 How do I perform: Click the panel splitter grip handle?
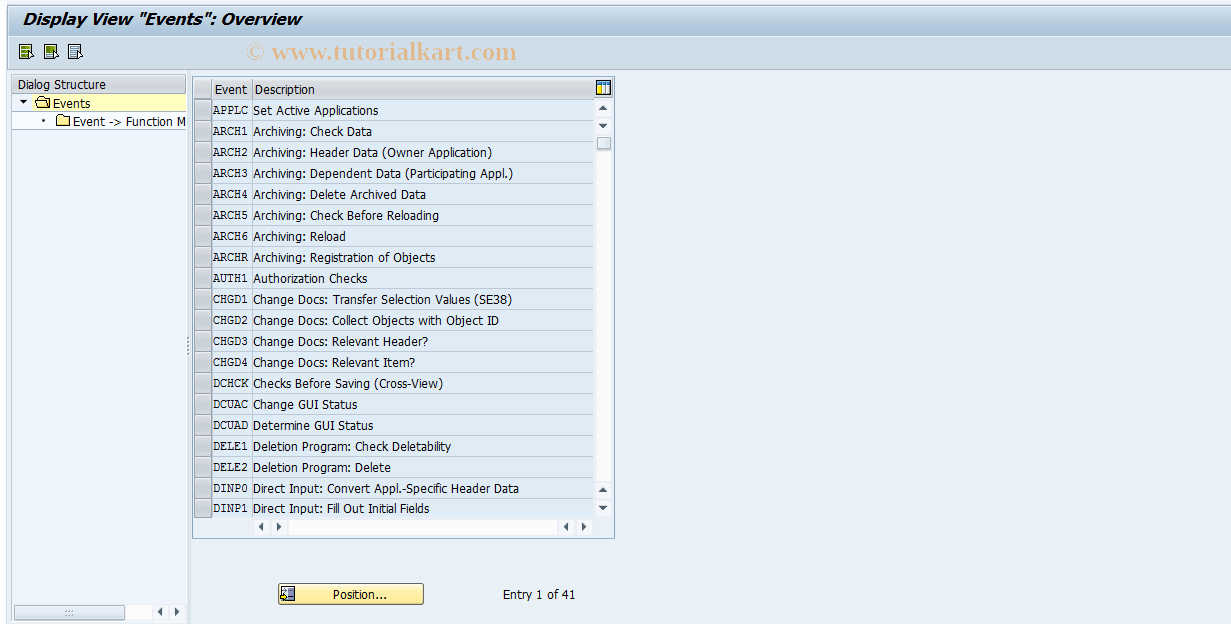(188, 345)
